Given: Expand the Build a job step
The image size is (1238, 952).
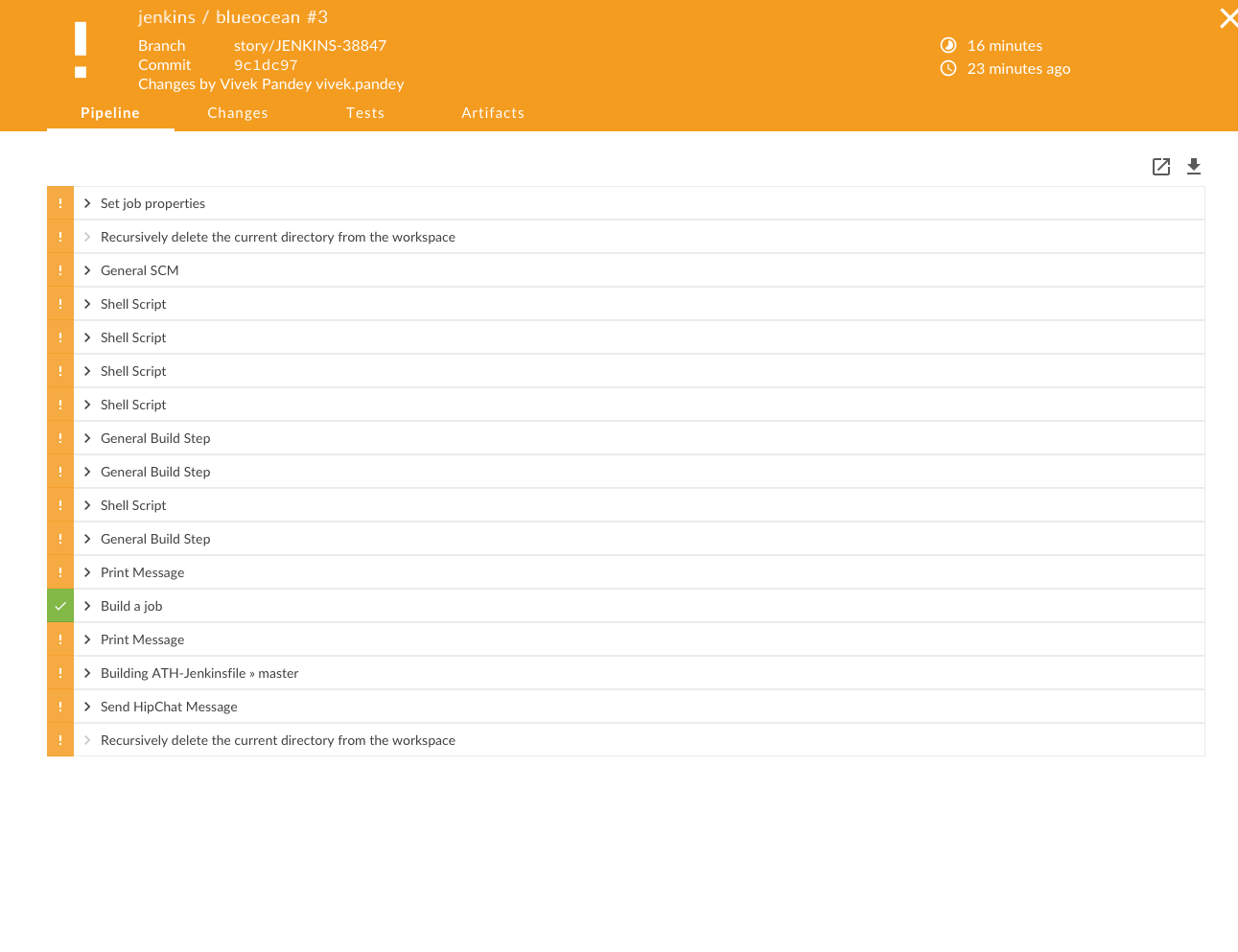Looking at the screenshot, I should [x=87, y=606].
